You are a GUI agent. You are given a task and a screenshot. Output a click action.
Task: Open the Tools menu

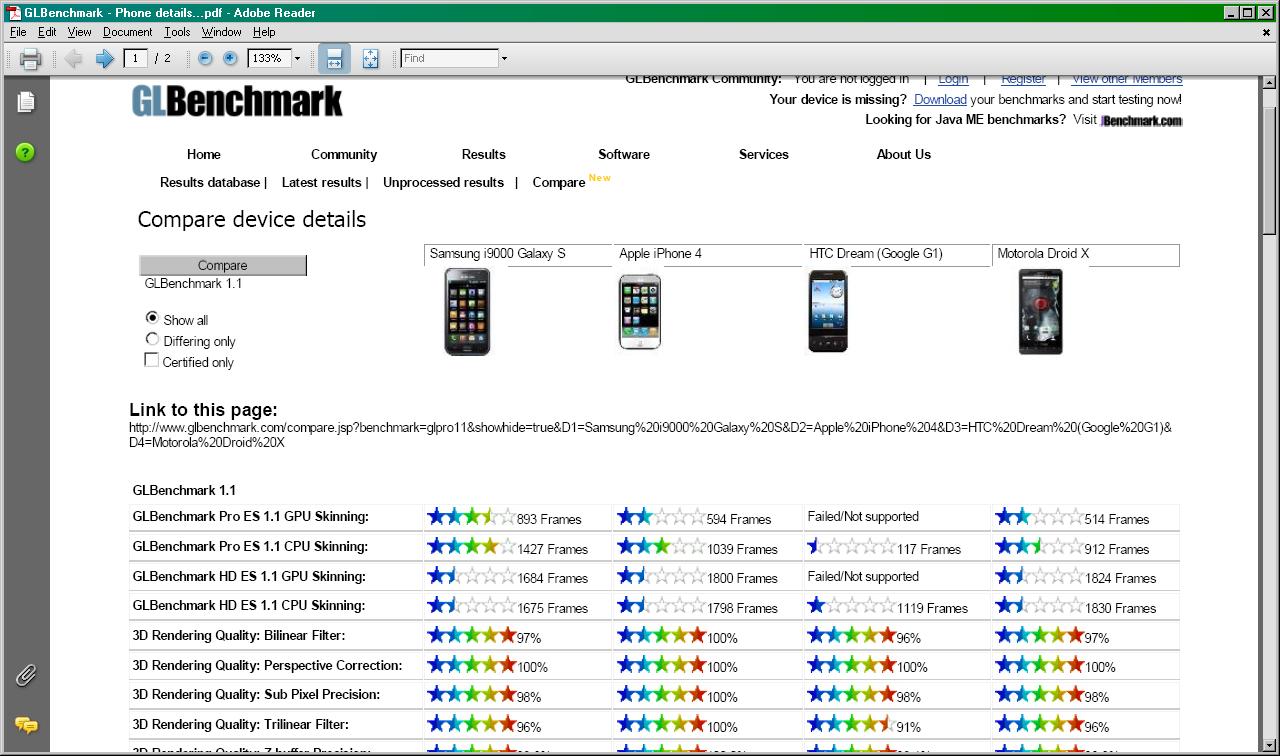(177, 32)
